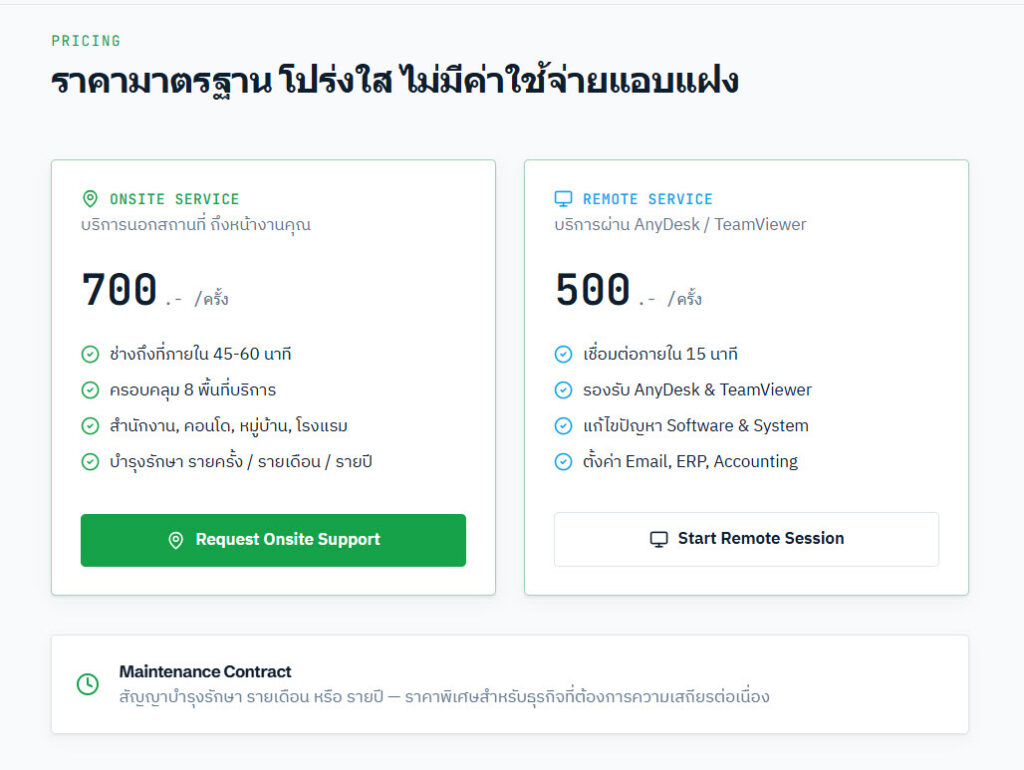Click the clock icon beside Maintenance Contract
Image resolution: width=1024 pixels, height=770 pixels.
[88, 684]
